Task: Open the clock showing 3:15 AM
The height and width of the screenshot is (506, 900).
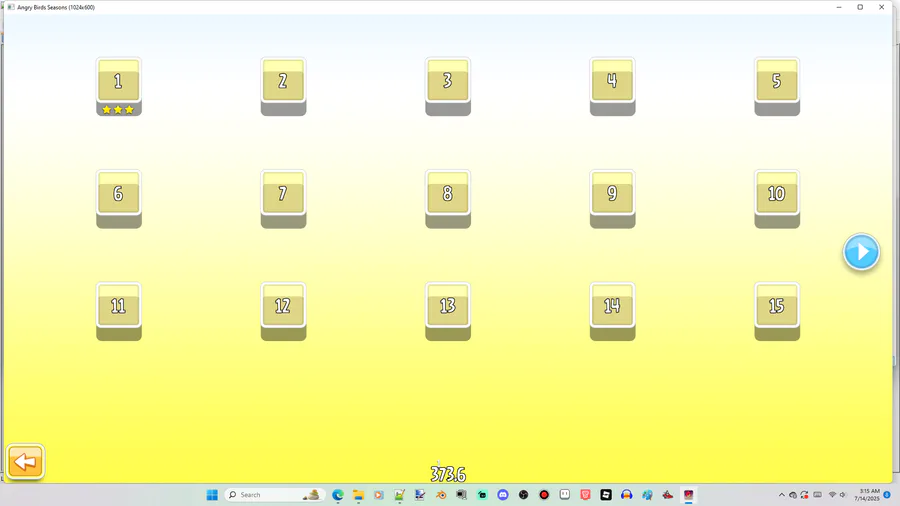Action: click(866, 495)
